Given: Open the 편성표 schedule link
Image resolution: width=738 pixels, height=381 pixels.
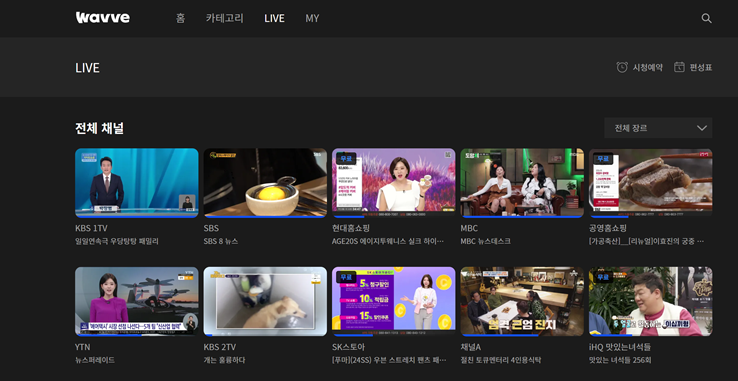Looking at the screenshot, I should (693, 67).
